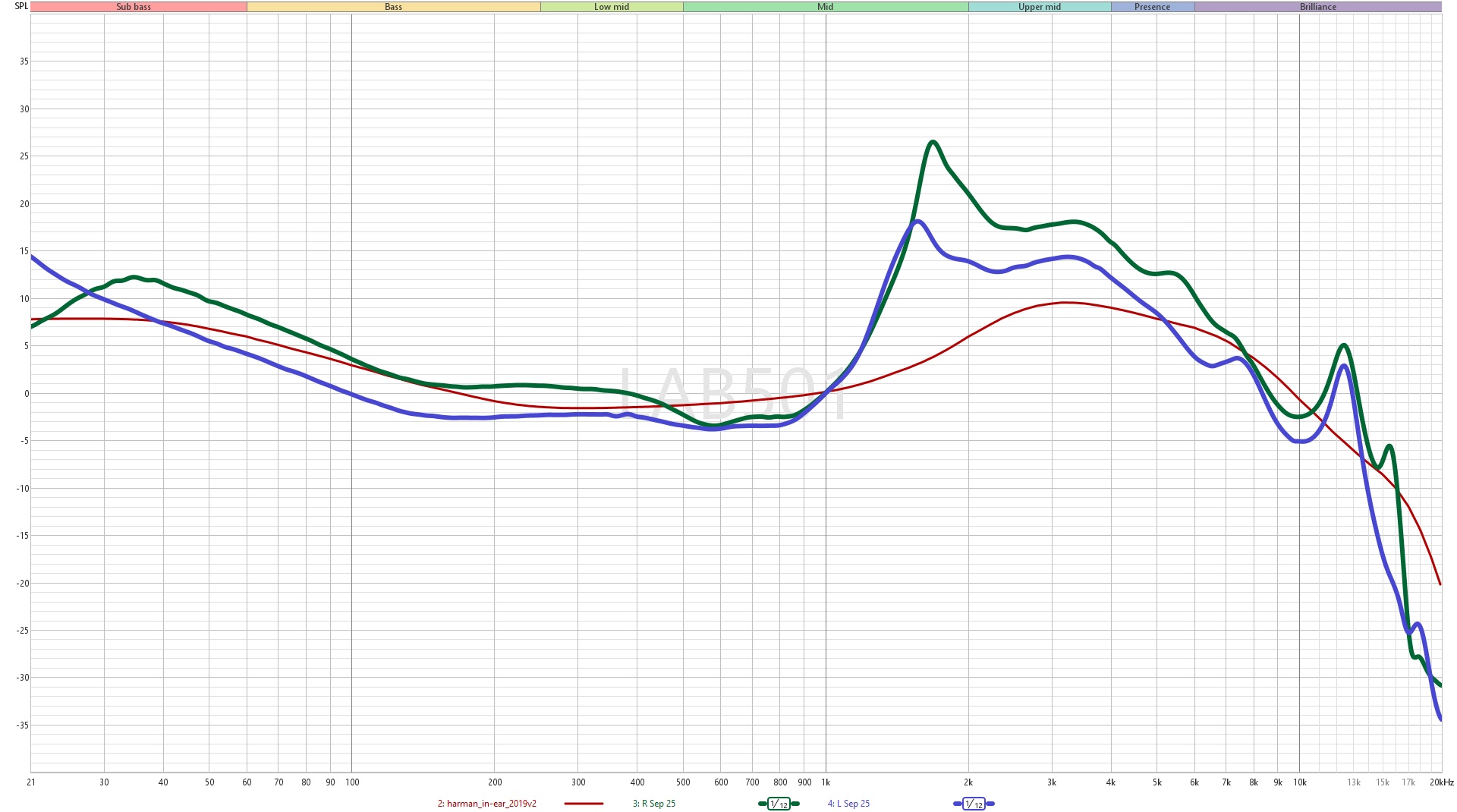Click the 10k frequency axis label
This screenshot has width=1457, height=812.
click(x=1300, y=782)
